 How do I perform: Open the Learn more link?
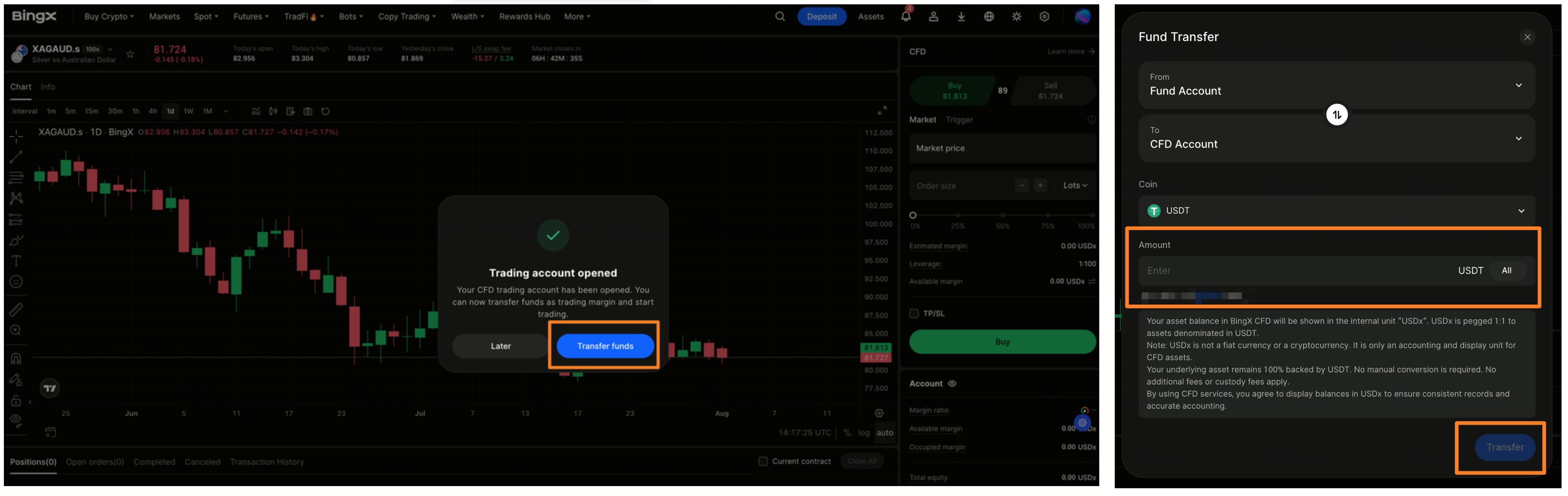[x=1070, y=52]
